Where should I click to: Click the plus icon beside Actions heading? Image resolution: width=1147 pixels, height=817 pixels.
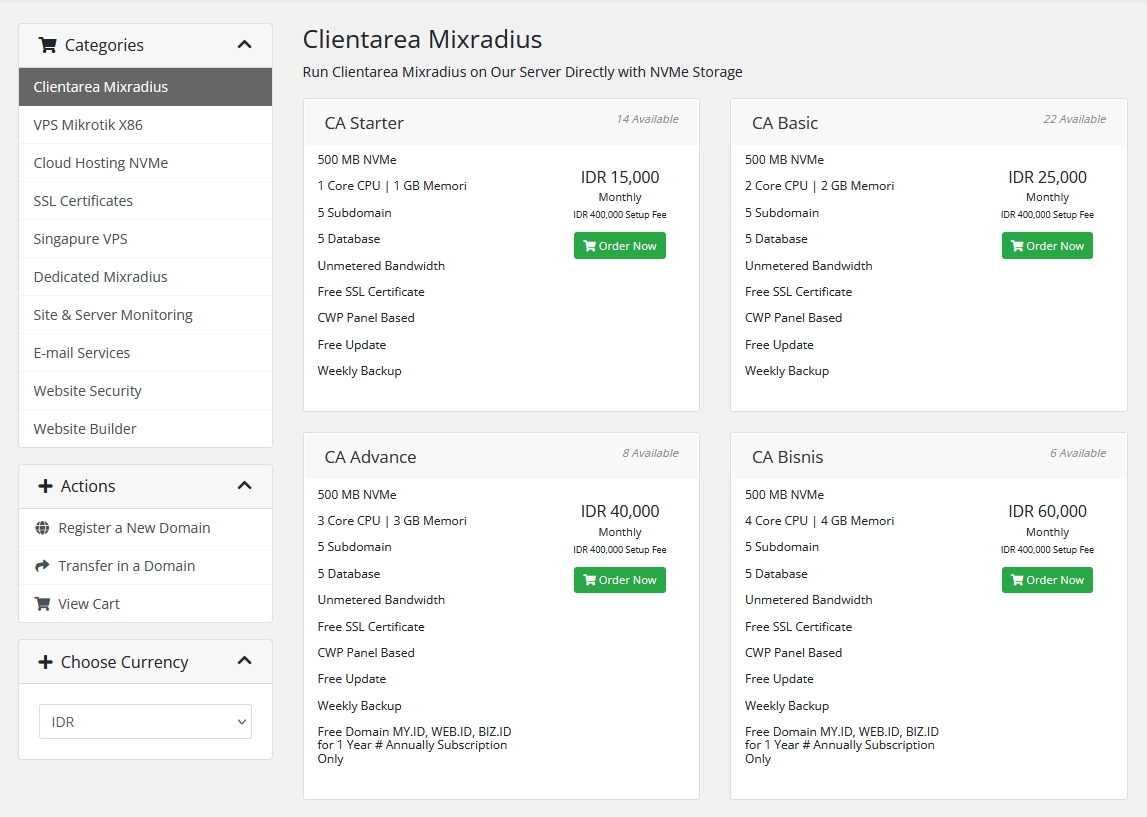point(45,486)
